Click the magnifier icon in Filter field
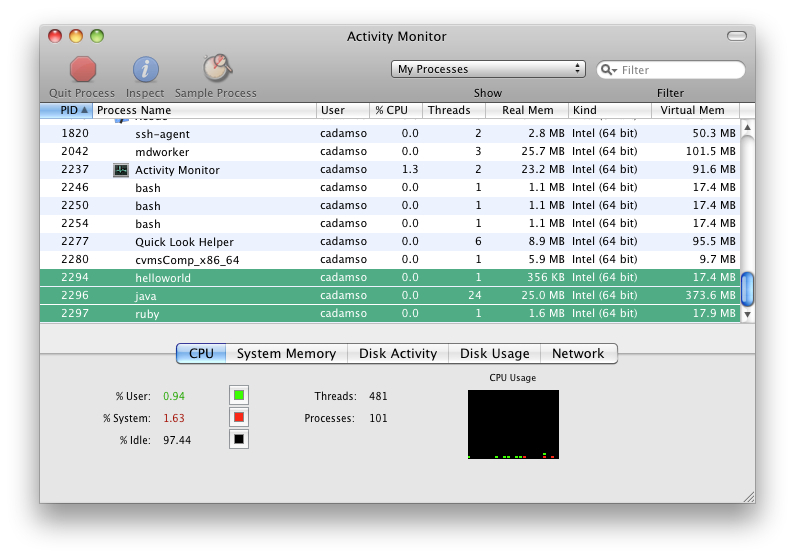The image size is (795, 558). pos(608,69)
